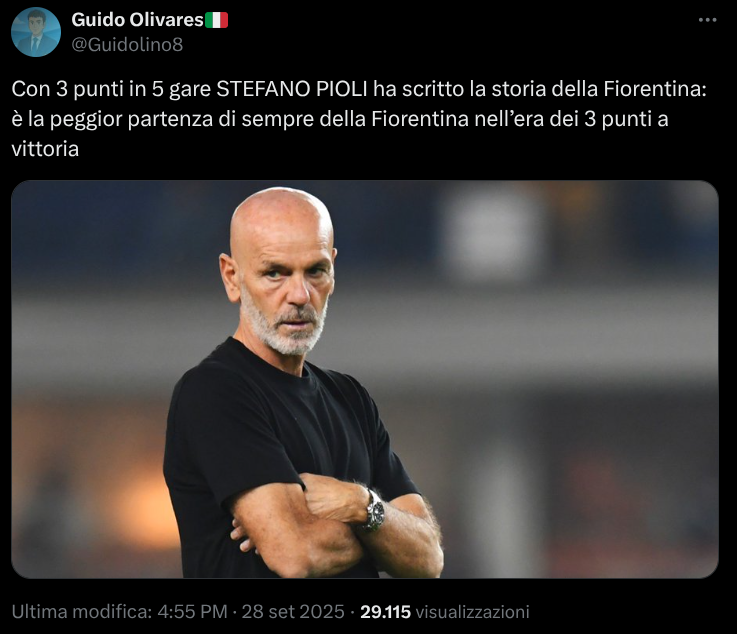Viewport: 737px width, 634px height.
Task: Visit the @Guidolino8 handle profile
Action: [x=127, y=45]
